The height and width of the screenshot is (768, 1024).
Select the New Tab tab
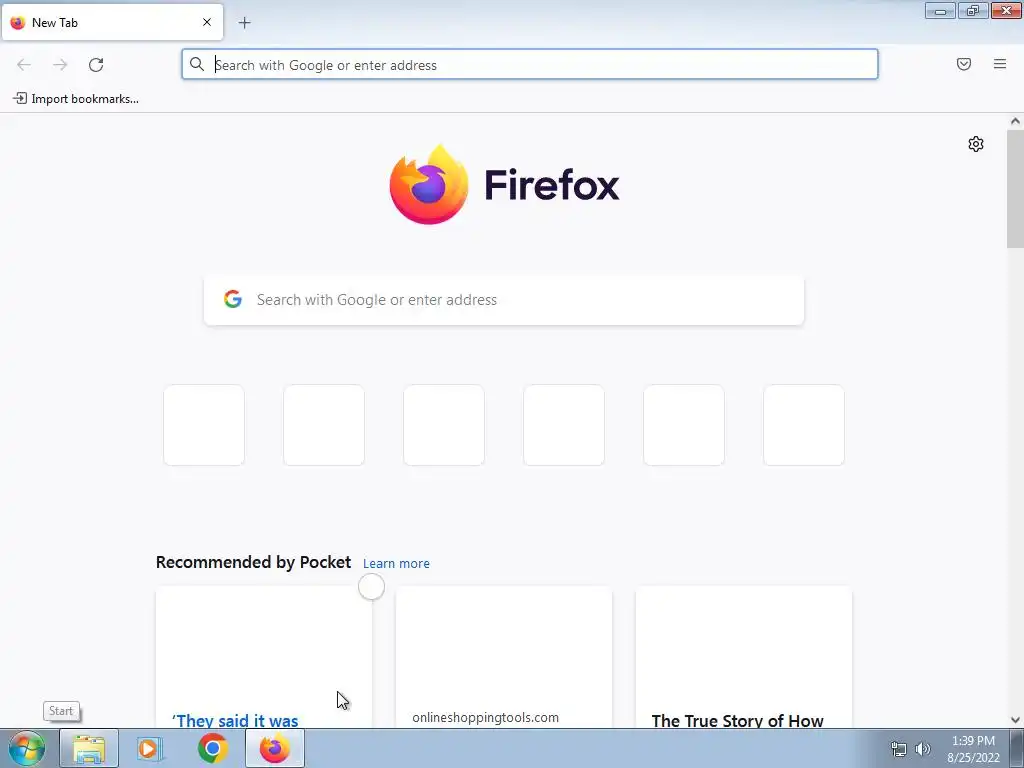tap(112, 22)
